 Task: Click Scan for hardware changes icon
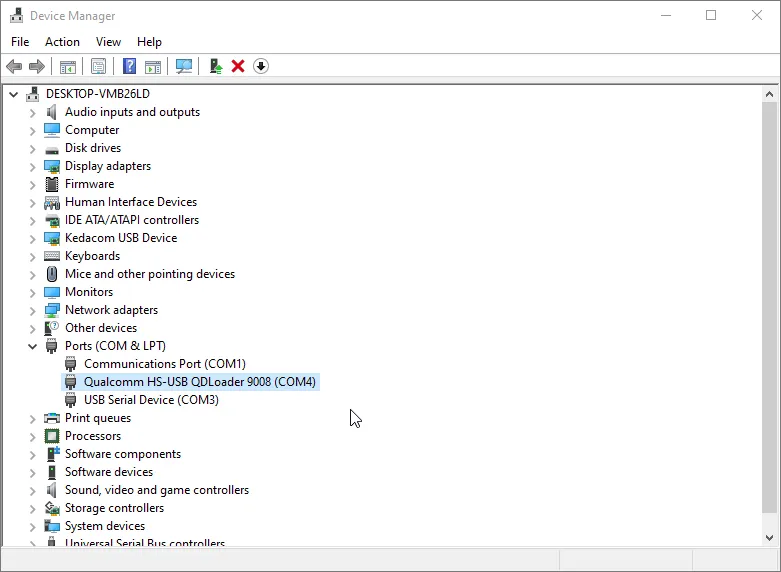pos(184,66)
